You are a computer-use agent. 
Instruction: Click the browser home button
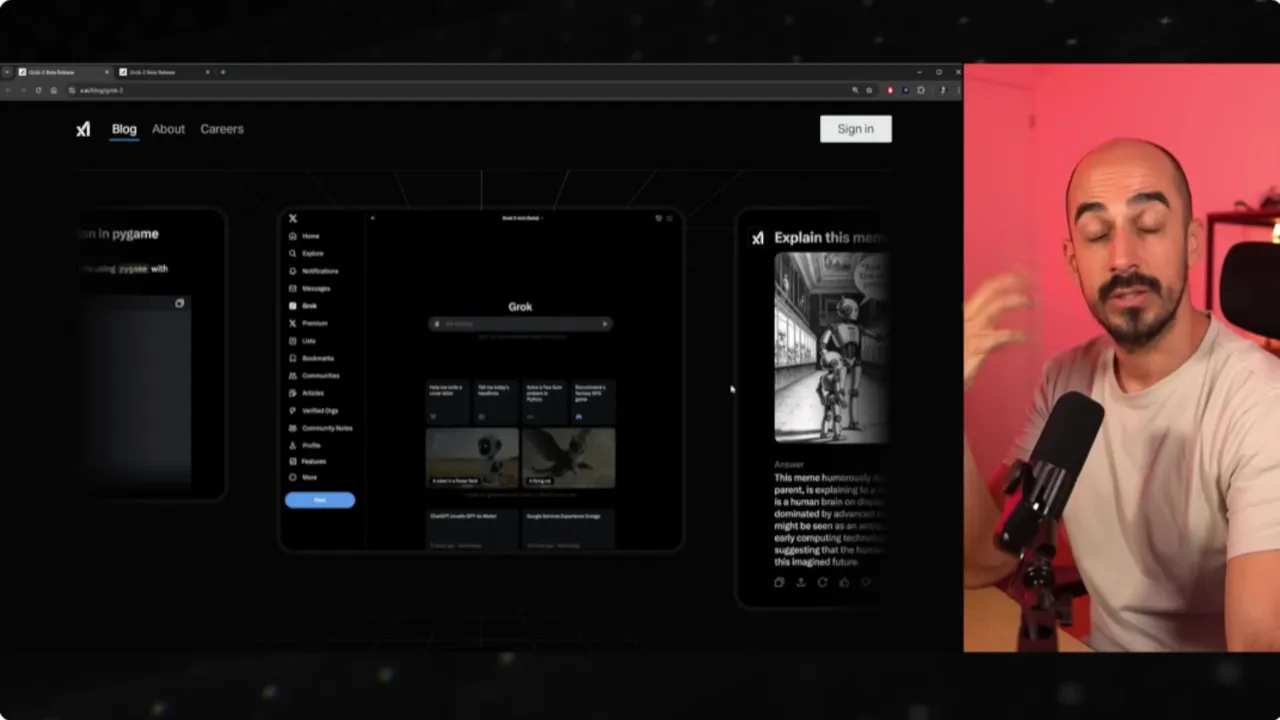click(54, 90)
